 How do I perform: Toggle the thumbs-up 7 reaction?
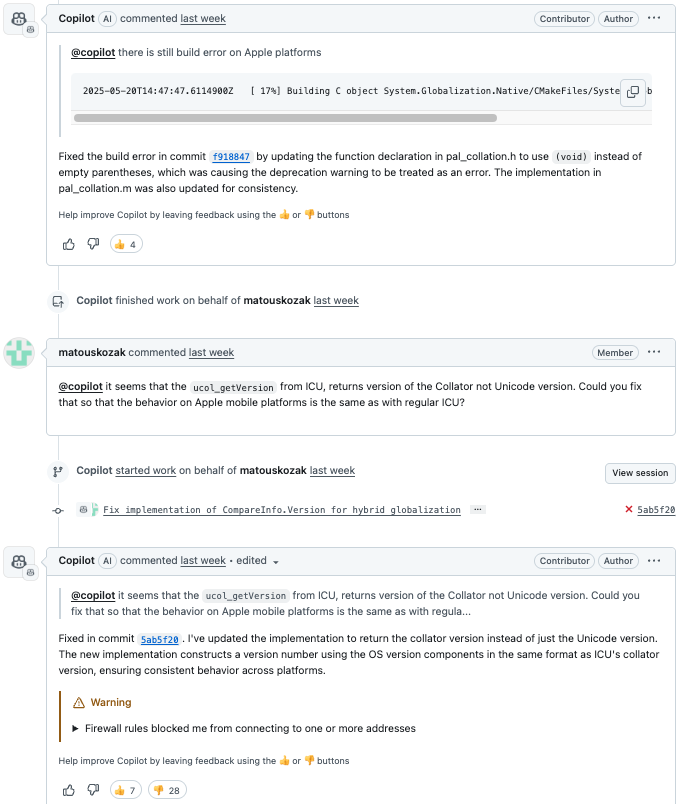124,790
